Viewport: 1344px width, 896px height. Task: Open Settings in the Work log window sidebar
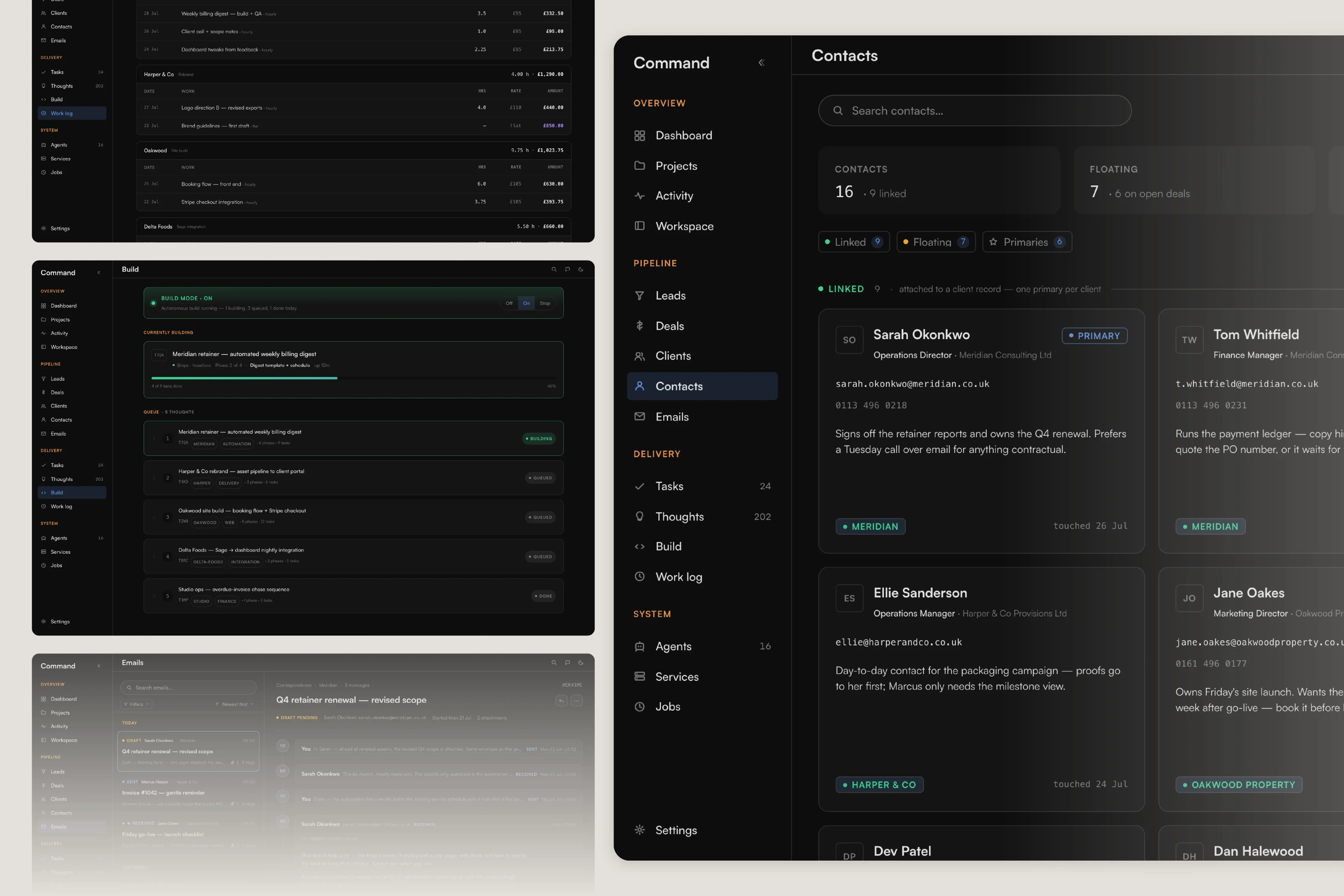pos(72,228)
